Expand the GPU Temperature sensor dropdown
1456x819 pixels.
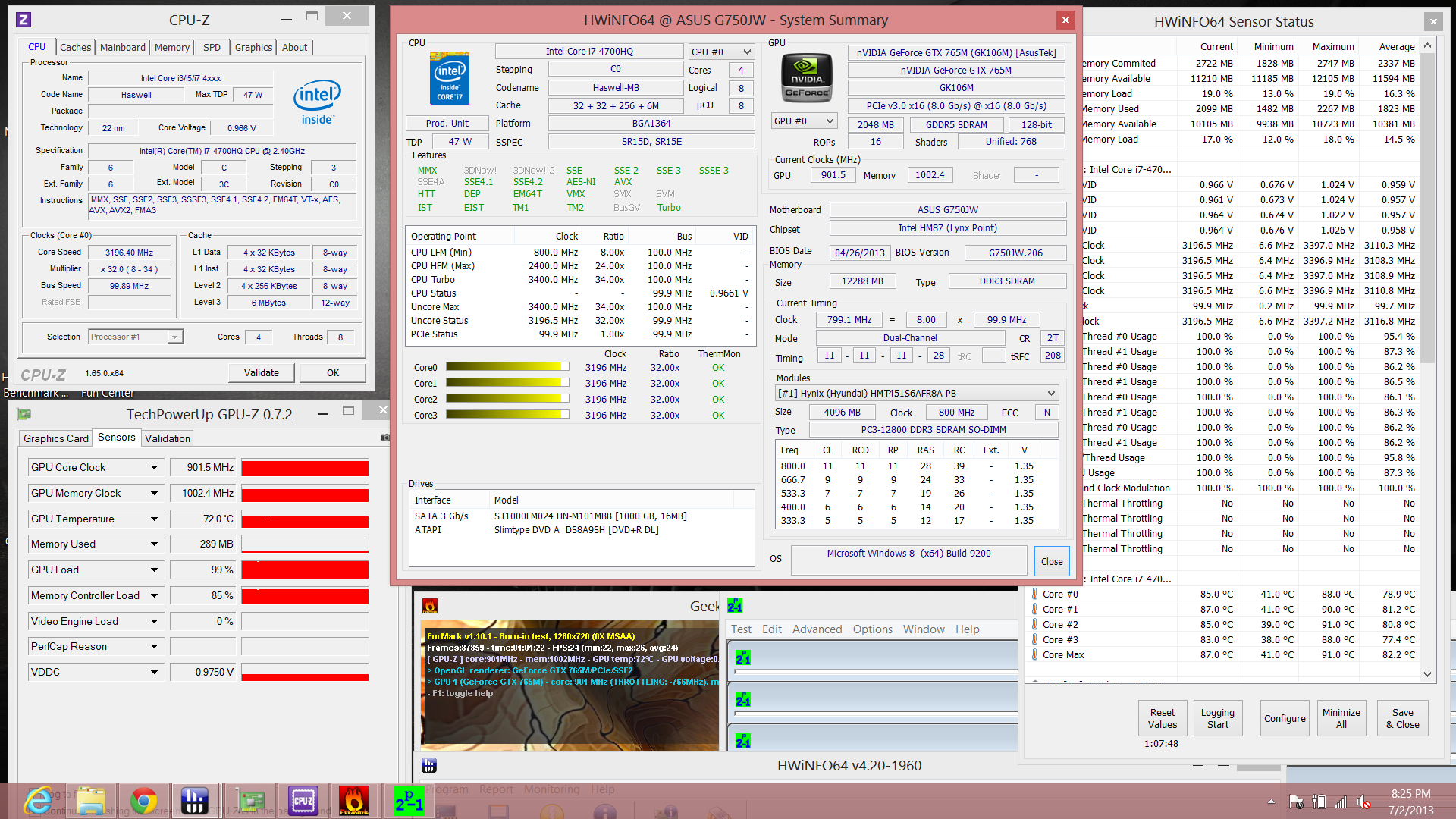tap(154, 519)
